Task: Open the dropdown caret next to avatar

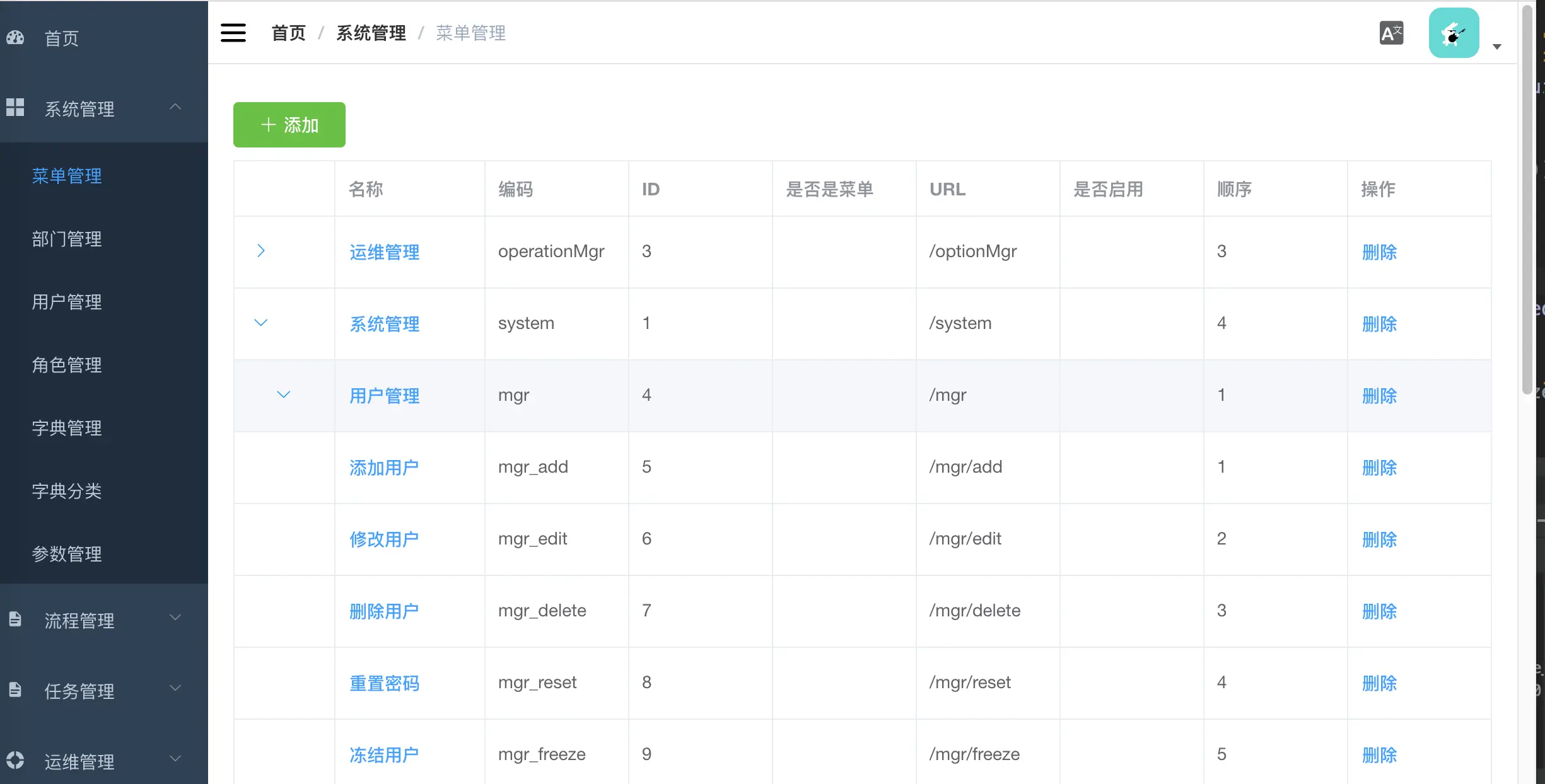Action: pos(1497,47)
